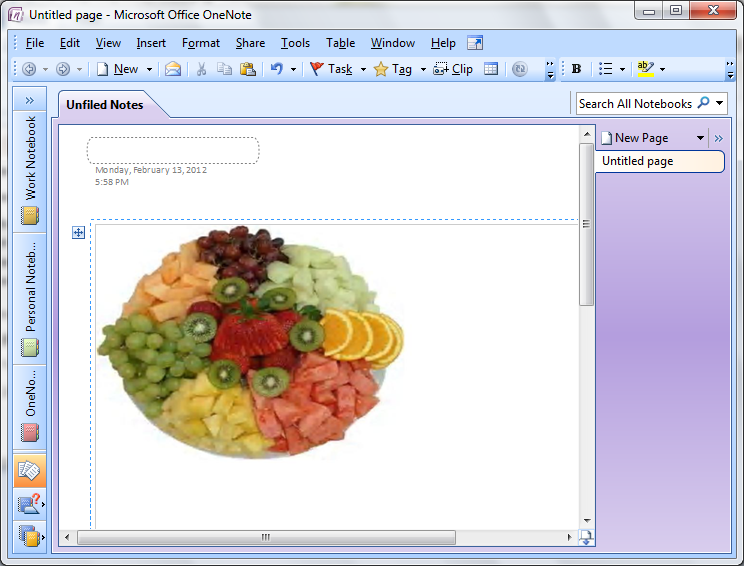
Task: Open the Bullets style dropdown arrow
Action: click(x=622, y=69)
